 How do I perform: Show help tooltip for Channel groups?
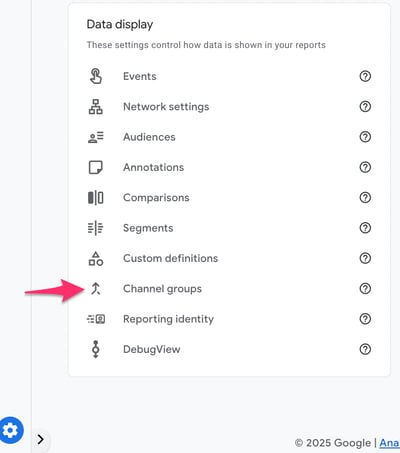[365, 289]
